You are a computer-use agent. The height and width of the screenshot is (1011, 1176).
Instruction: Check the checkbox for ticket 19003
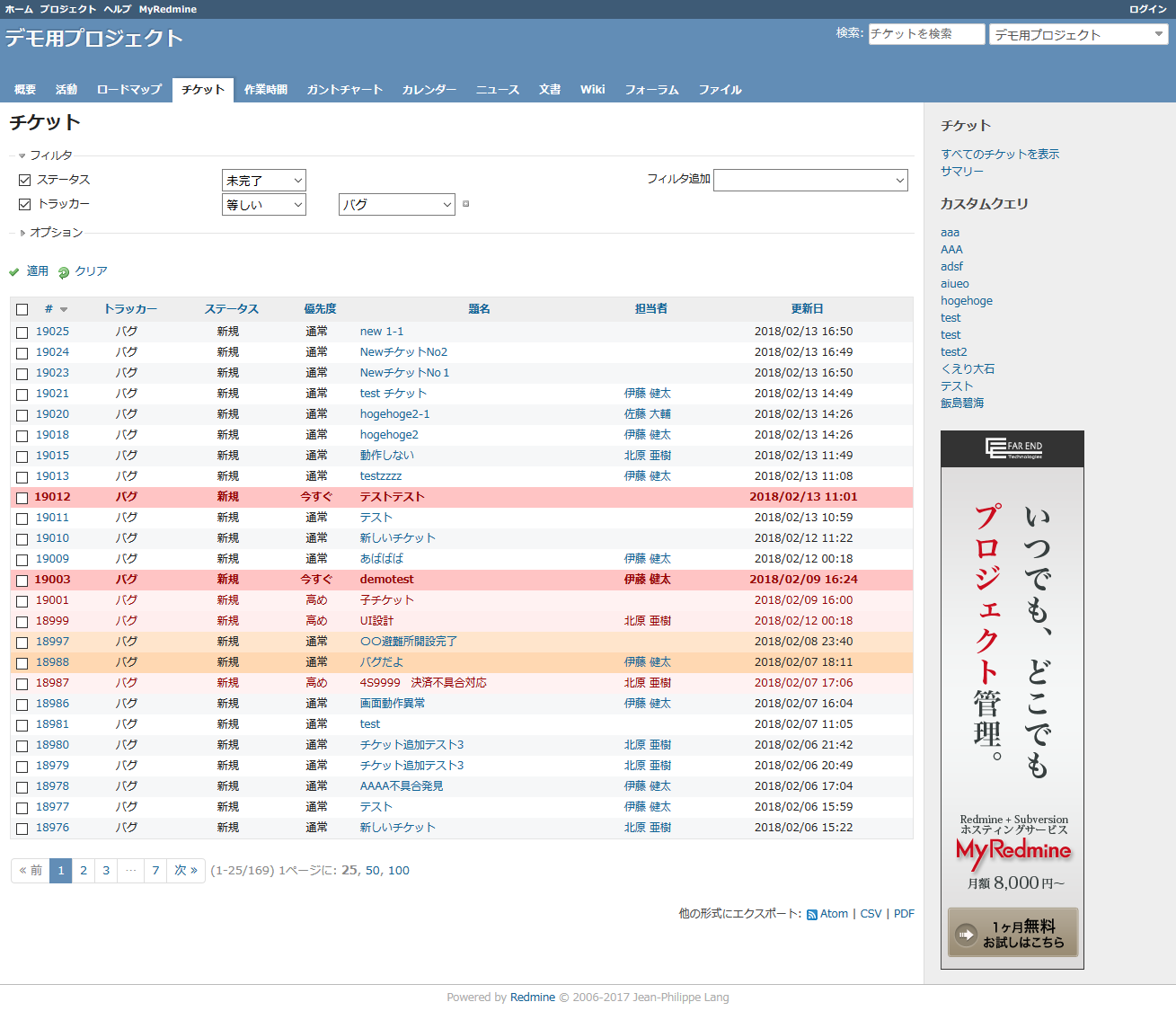point(22,581)
